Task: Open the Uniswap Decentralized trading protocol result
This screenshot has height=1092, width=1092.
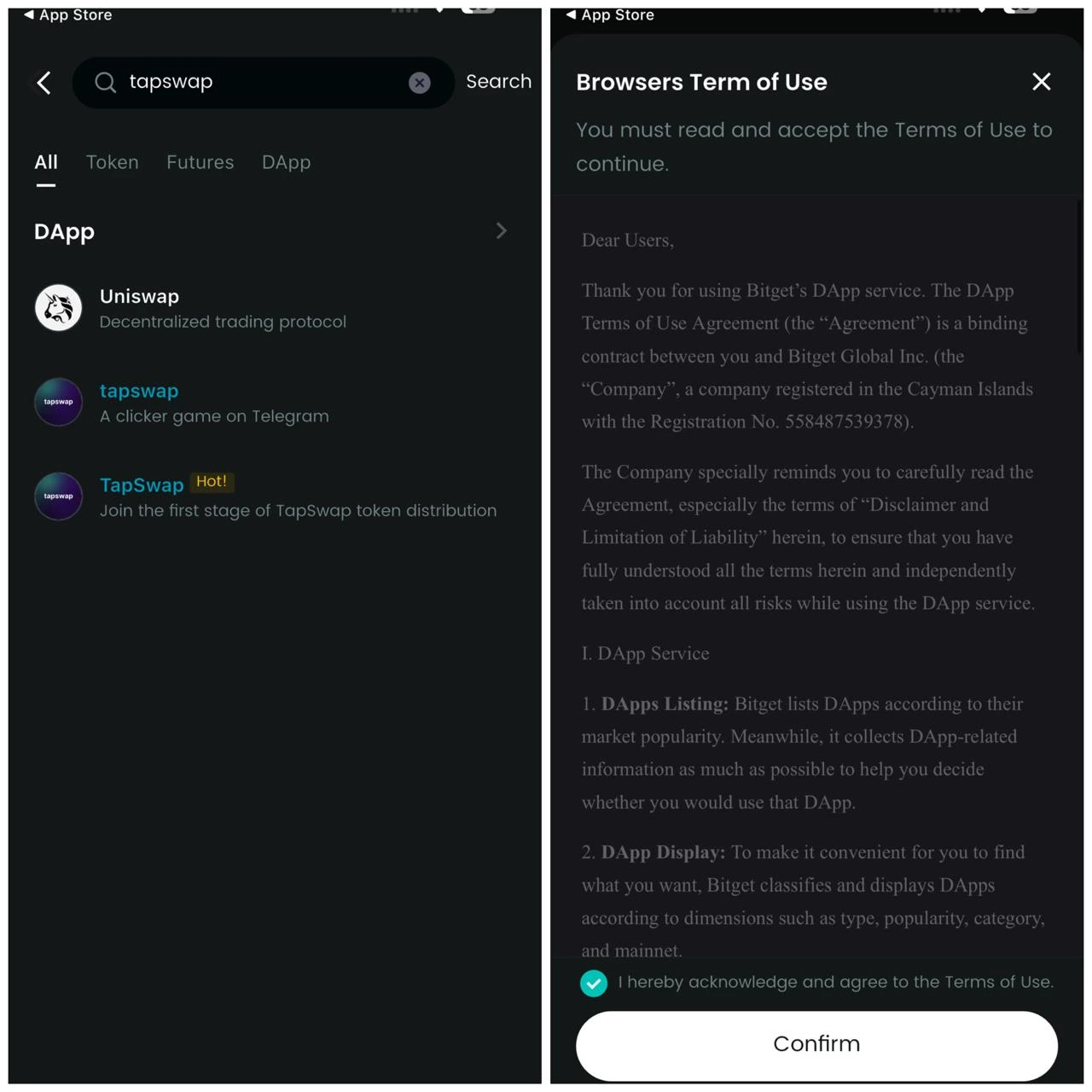Action: pyautogui.click(x=273, y=308)
